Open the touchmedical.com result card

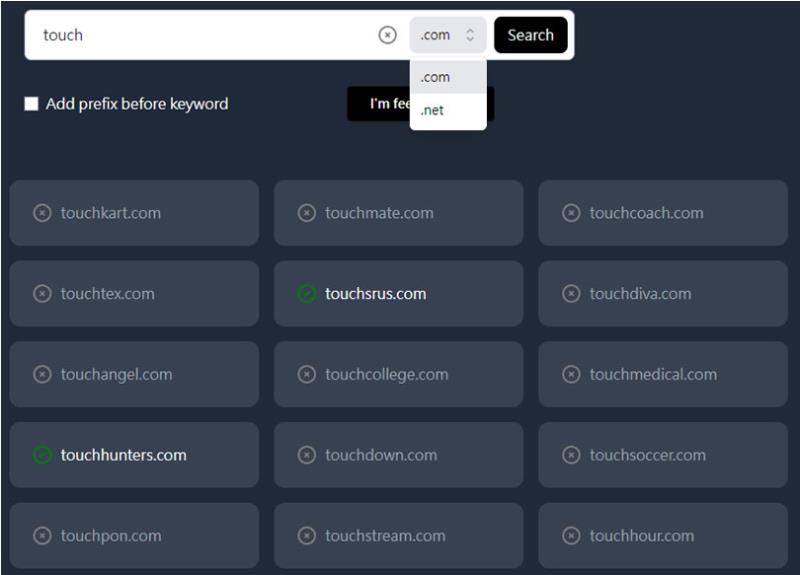coord(663,374)
